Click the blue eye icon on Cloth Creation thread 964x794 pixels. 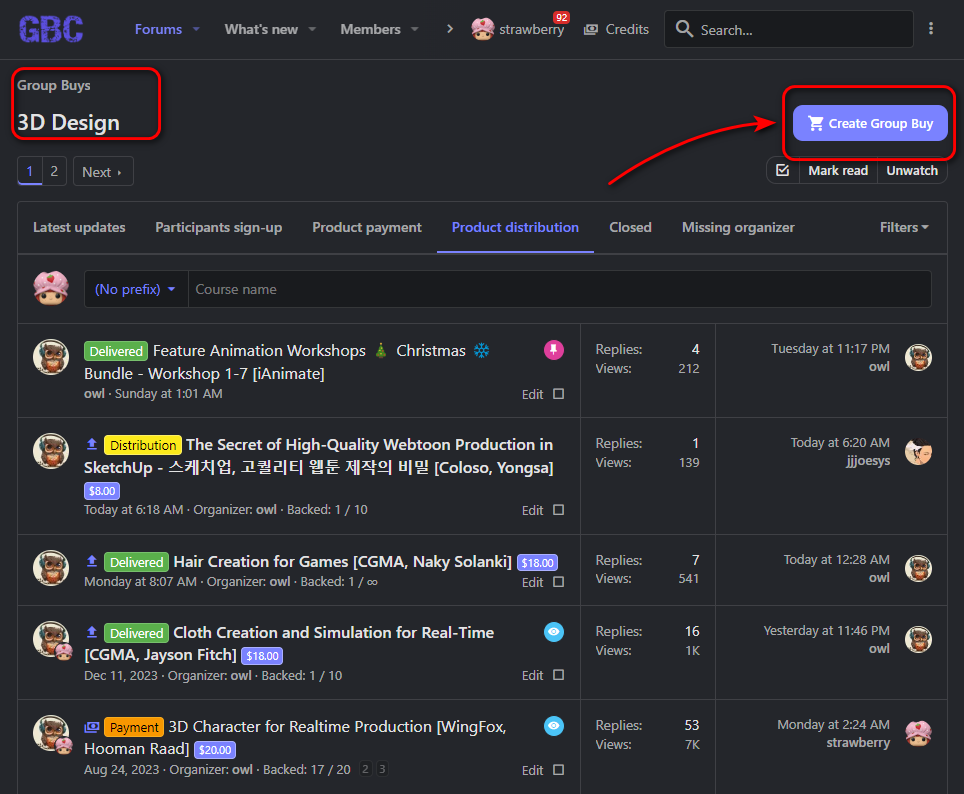pyautogui.click(x=553, y=632)
